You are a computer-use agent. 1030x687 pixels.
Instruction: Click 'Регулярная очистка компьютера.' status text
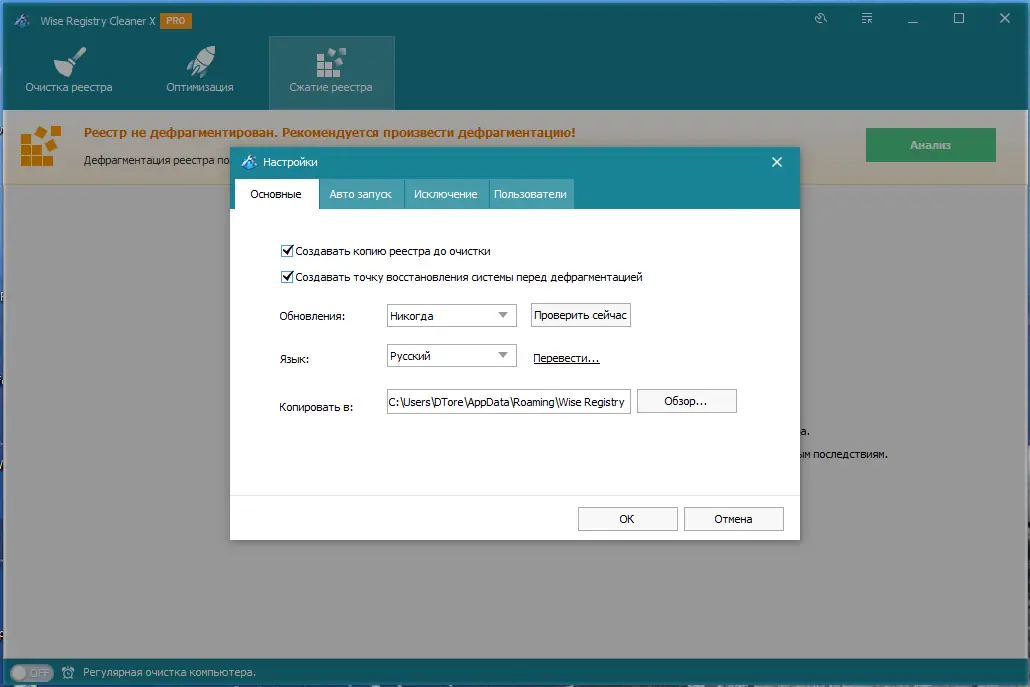pos(169,673)
